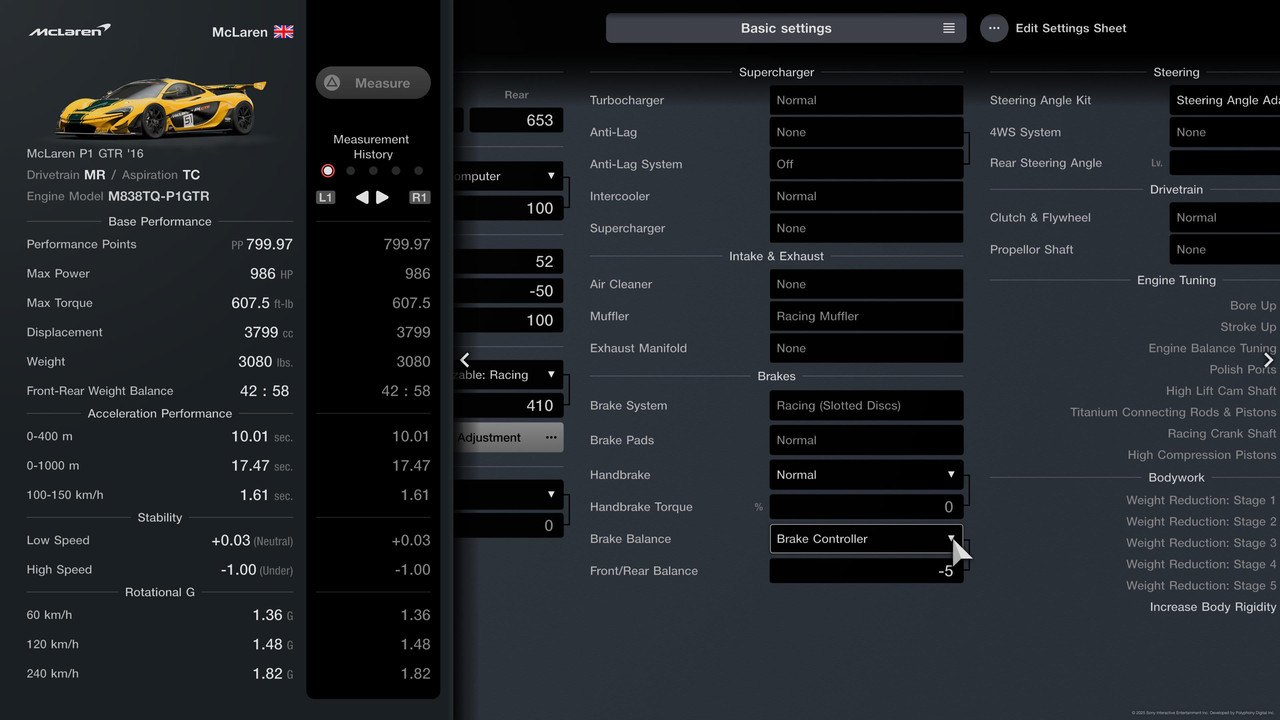This screenshot has width=1280, height=720.
Task: Select Weight Reduction: Stage 3
Action: pyautogui.click(x=1201, y=543)
